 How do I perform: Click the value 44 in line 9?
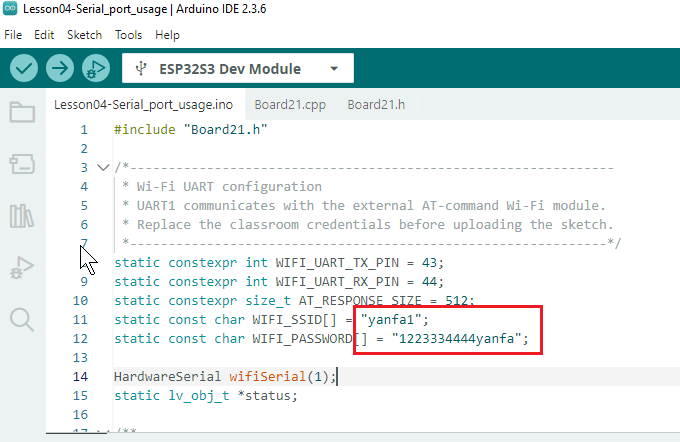pyautogui.click(x=429, y=282)
